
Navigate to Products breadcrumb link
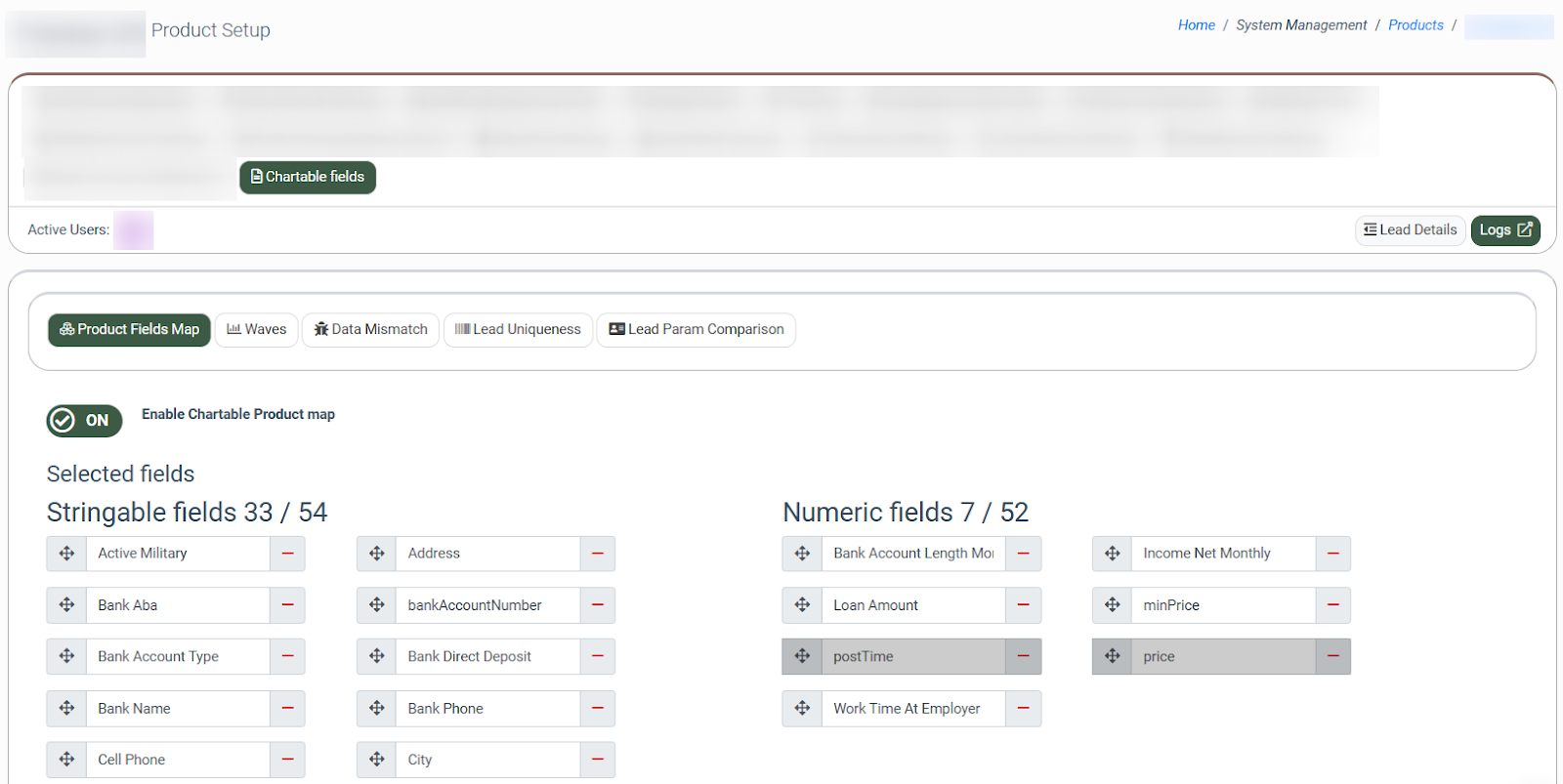tap(1415, 25)
